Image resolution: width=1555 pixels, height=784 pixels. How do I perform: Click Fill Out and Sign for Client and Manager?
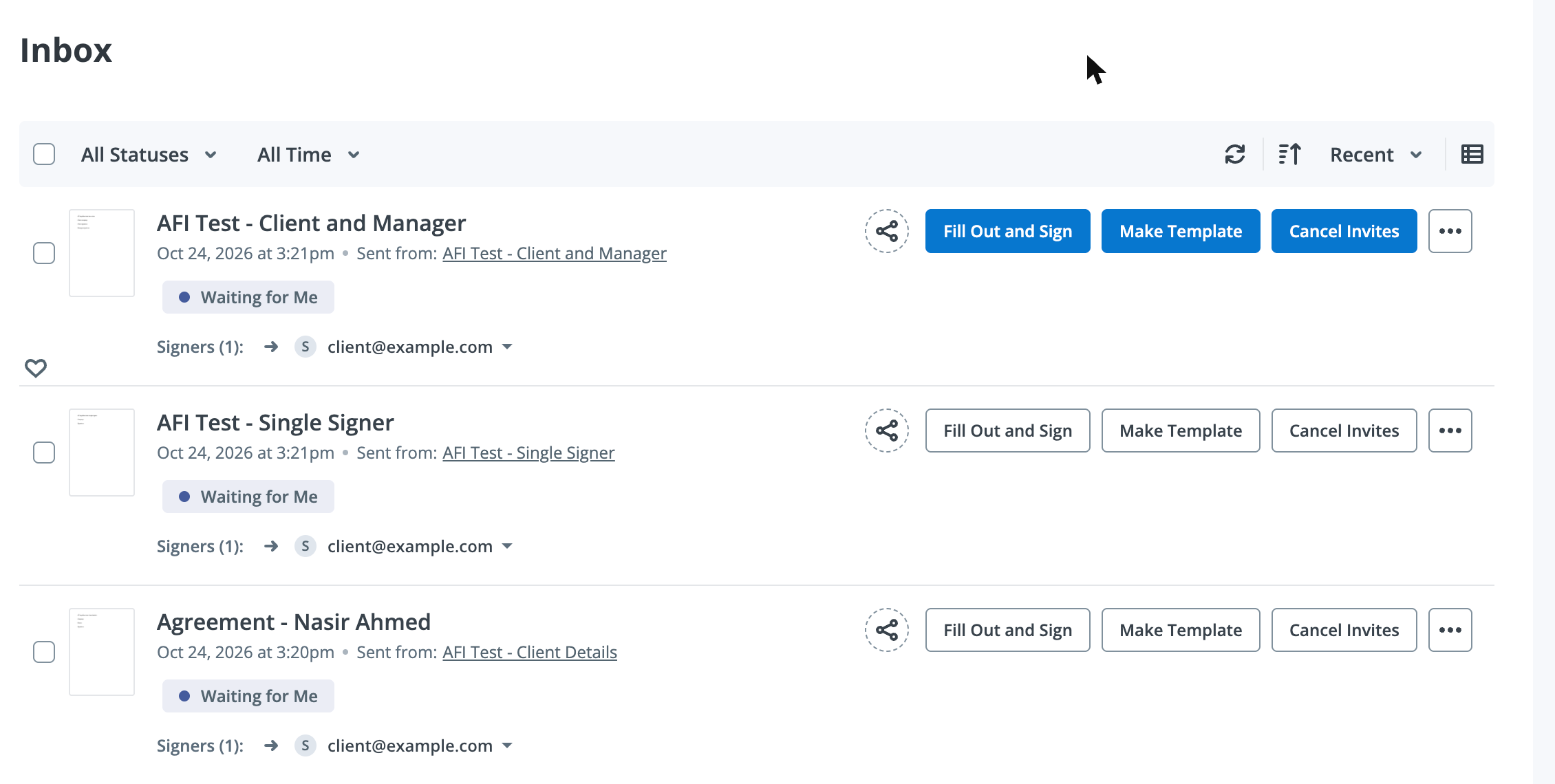click(x=1008, y=231)
